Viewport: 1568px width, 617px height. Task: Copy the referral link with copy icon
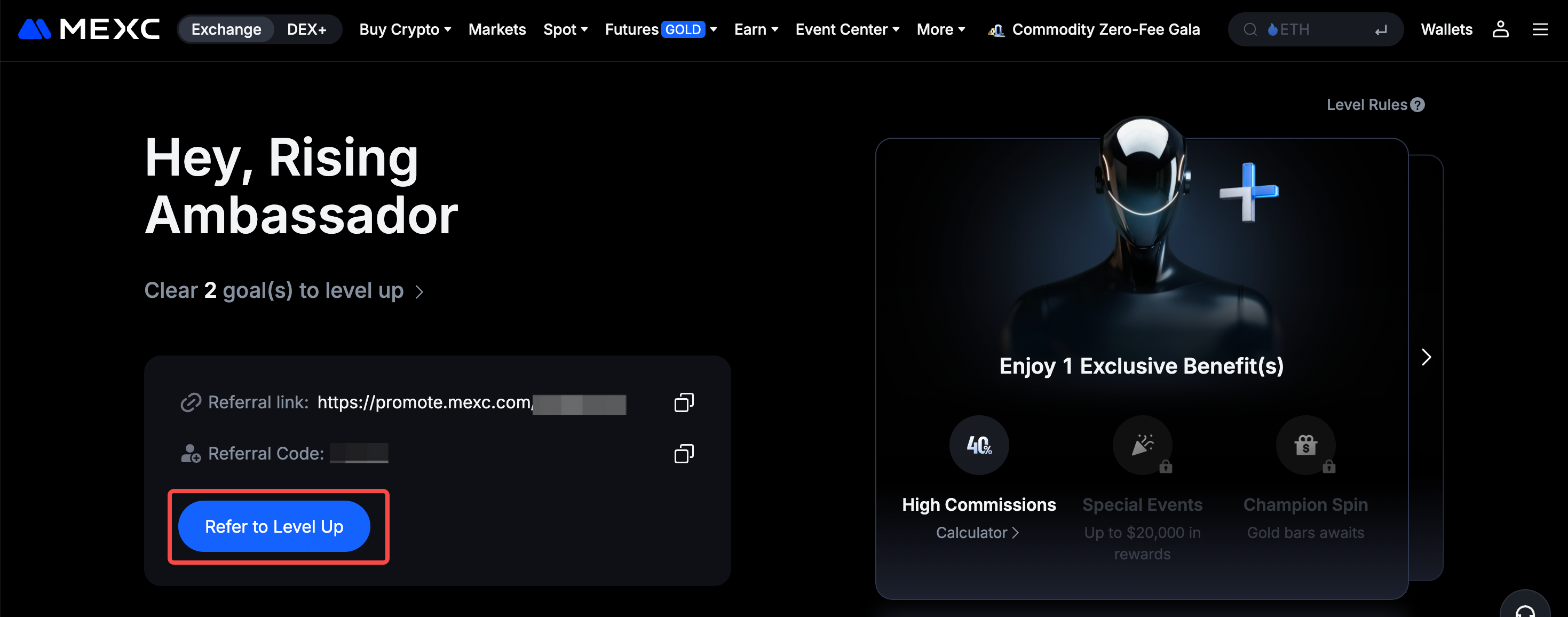tap(684, 402)
